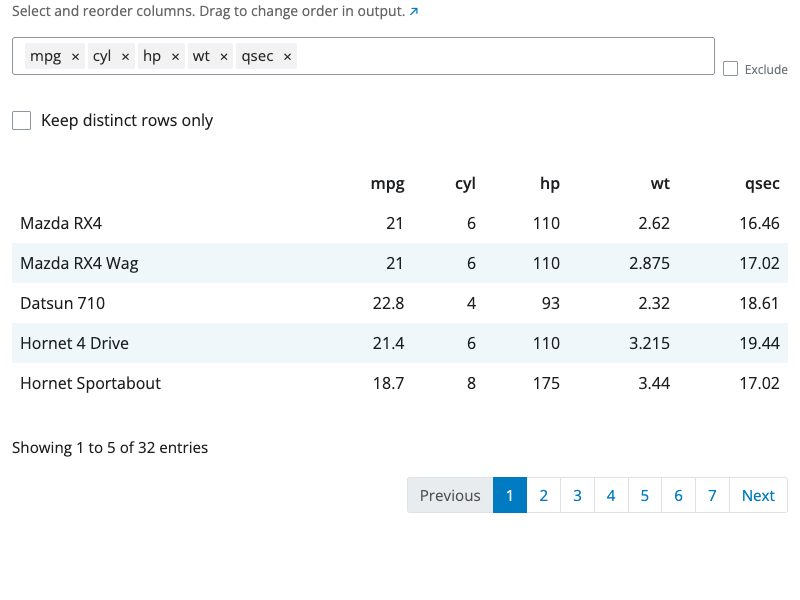Switch to page 7 of results
This screenshot has width=800, height=600.
point(712,495)
